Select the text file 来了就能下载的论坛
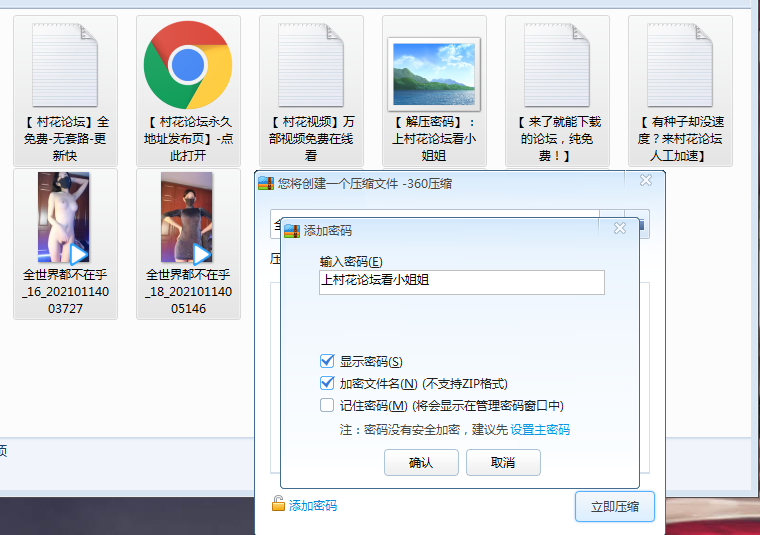The height and width of the screenshot is (535, 760). pos(557,66)
